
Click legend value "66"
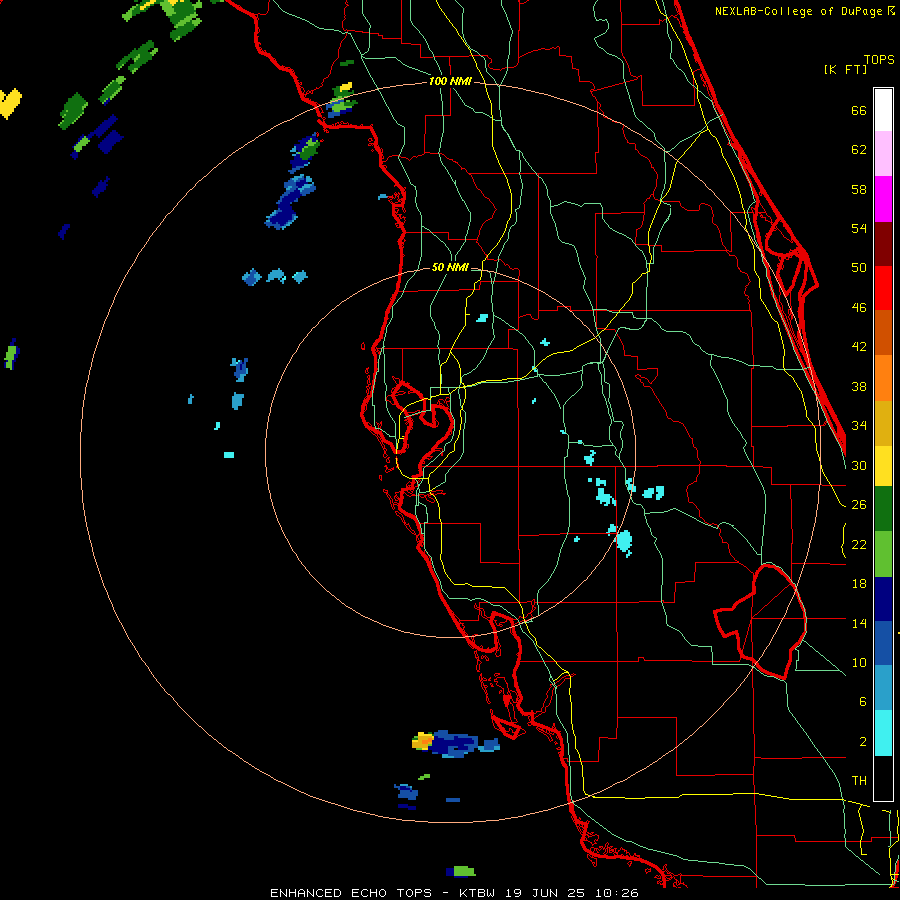859,111
